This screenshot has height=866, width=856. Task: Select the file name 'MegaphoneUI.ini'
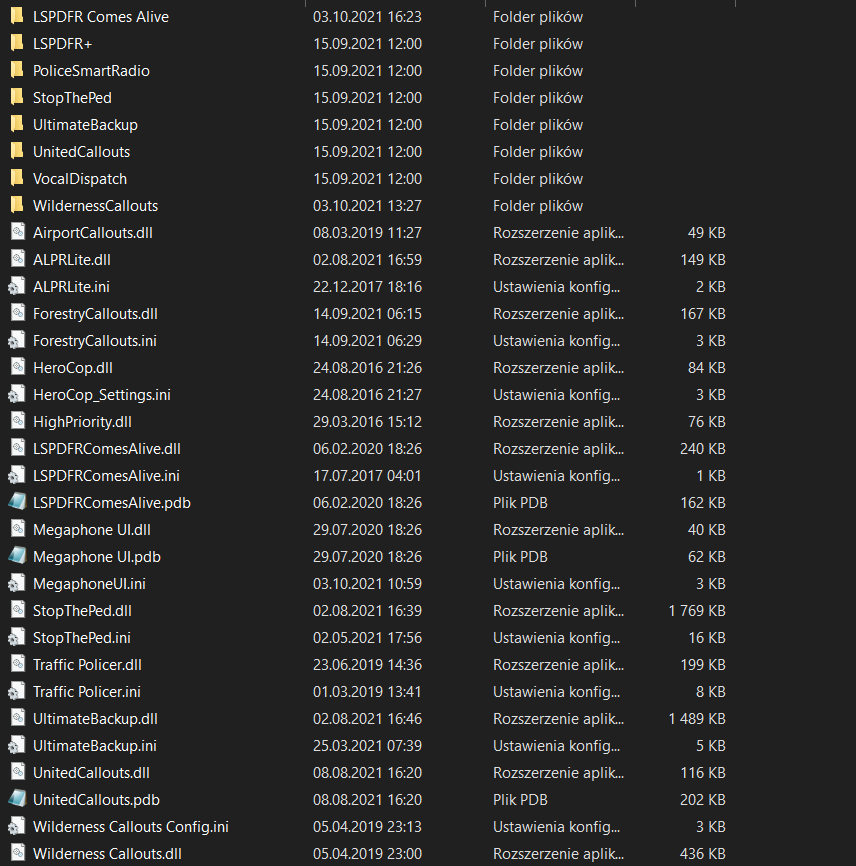(x=89, y=584)
